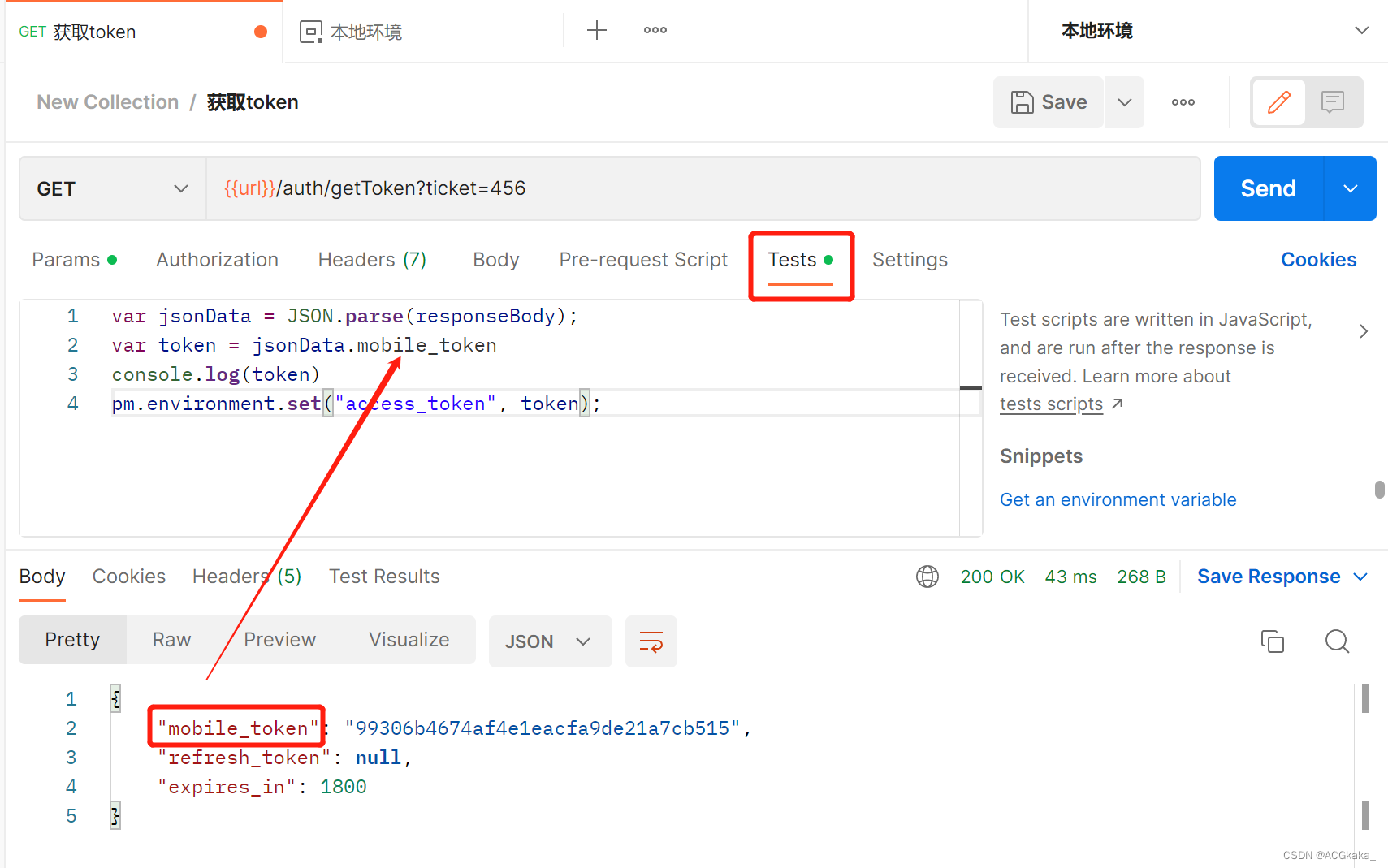The height and width of the screenshot is (868, 1388).
Task: Save the current request
Action: (x=1049, y=102)
